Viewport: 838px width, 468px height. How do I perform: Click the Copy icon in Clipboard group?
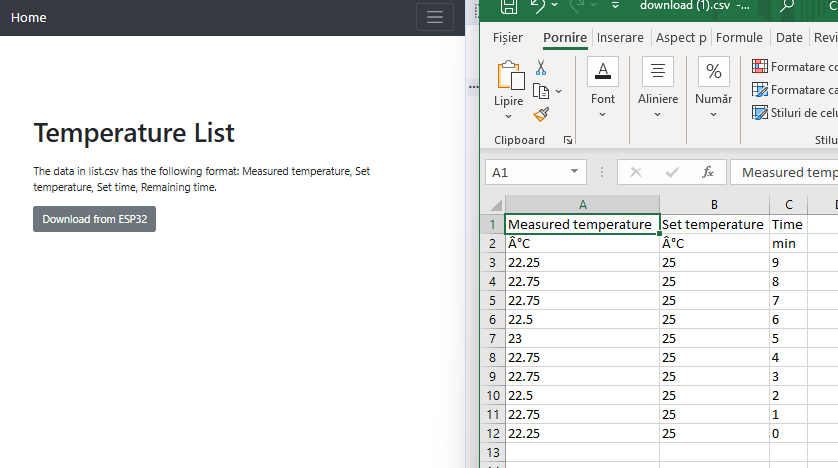coord(542,91)
